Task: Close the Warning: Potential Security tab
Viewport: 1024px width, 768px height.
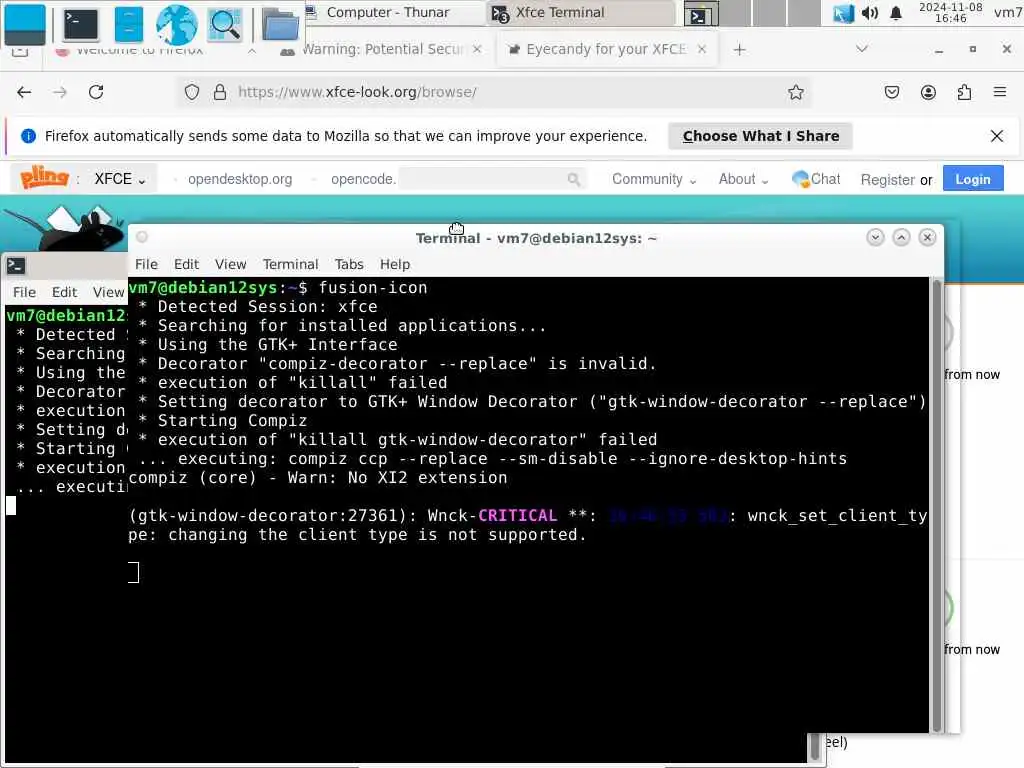Action: point(477,49)
